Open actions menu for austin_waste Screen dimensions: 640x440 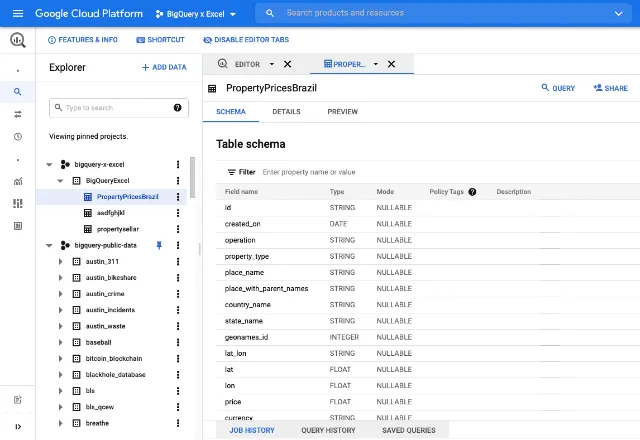178,326
